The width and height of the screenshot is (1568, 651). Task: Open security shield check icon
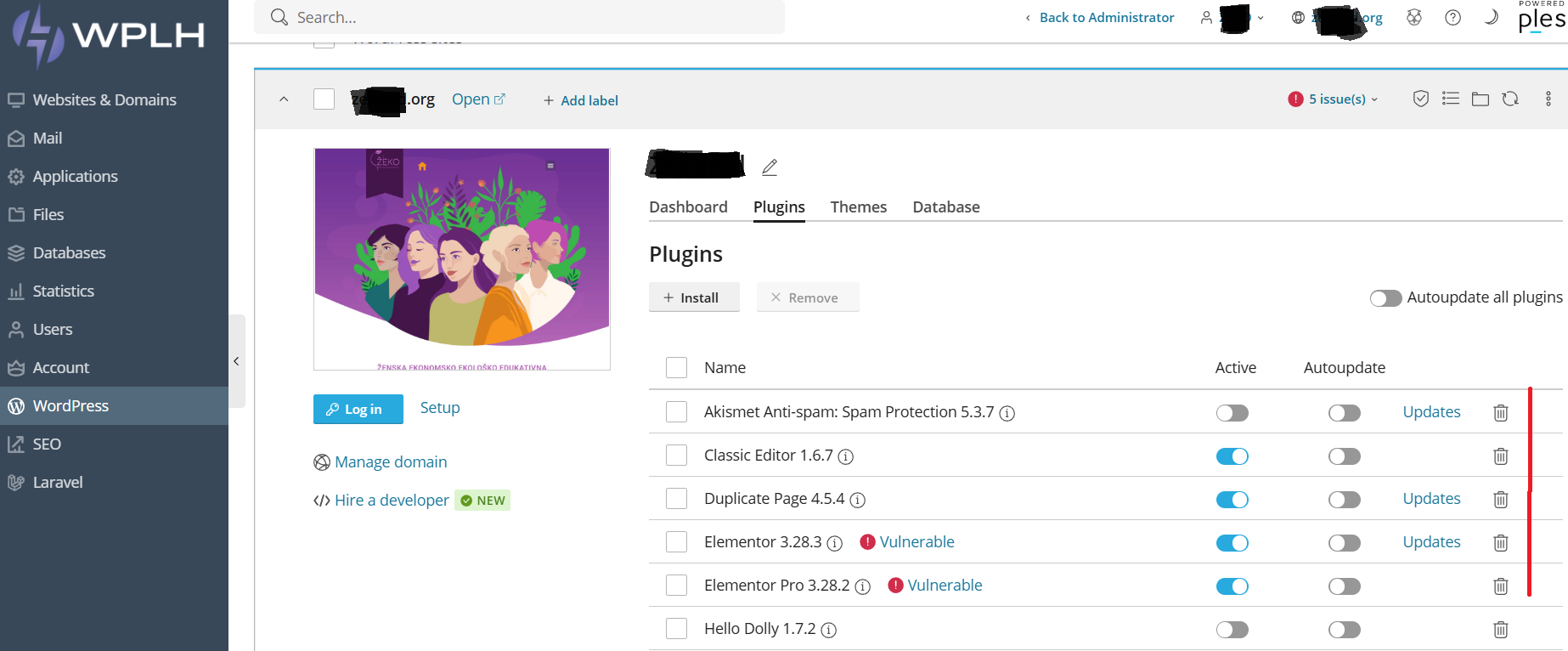pos(1421,99)
